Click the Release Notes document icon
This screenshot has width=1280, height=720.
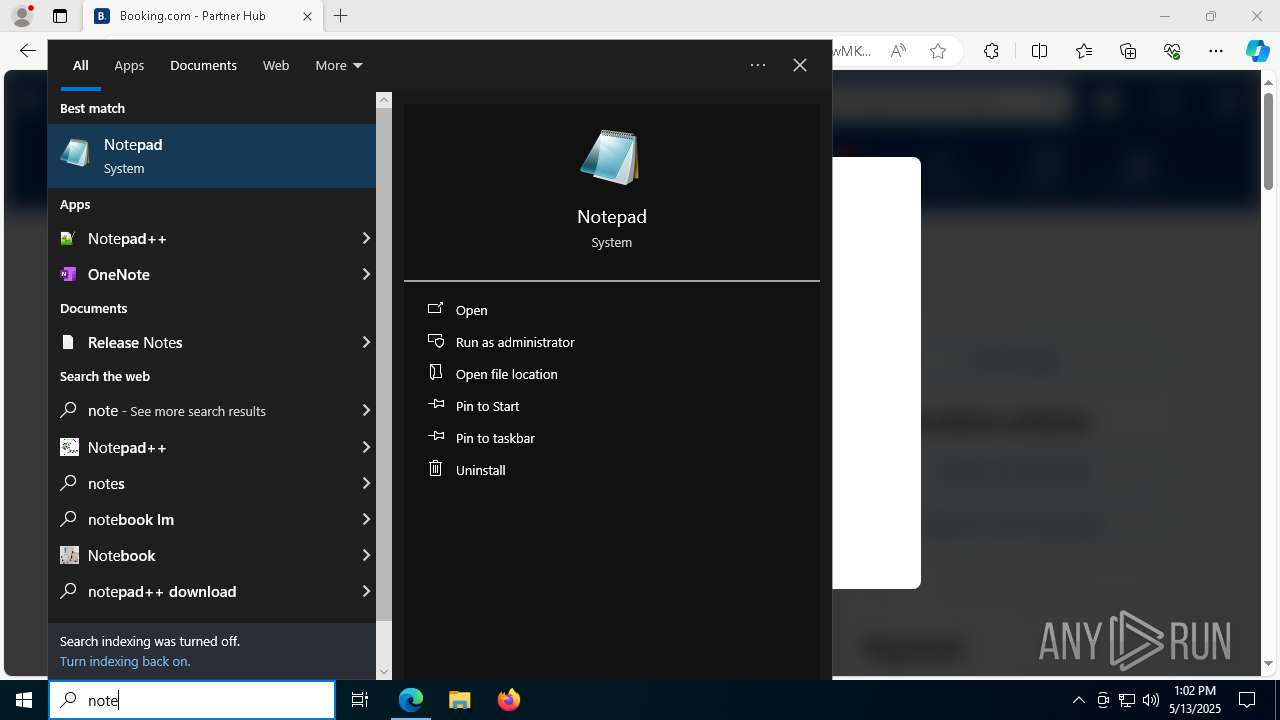pyautogui.click(x=68, y=342)
